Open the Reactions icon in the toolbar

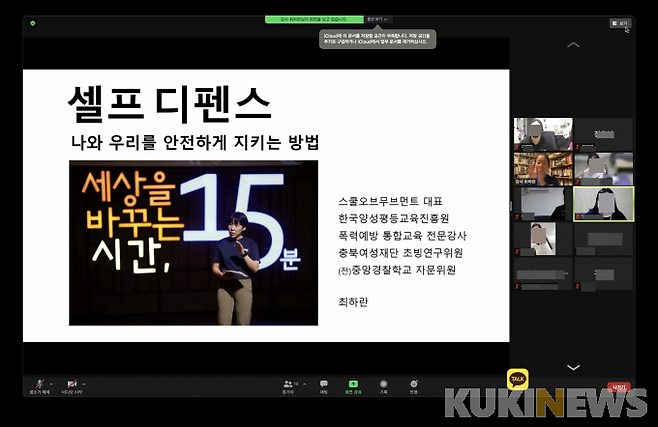(x=414, y=384)
